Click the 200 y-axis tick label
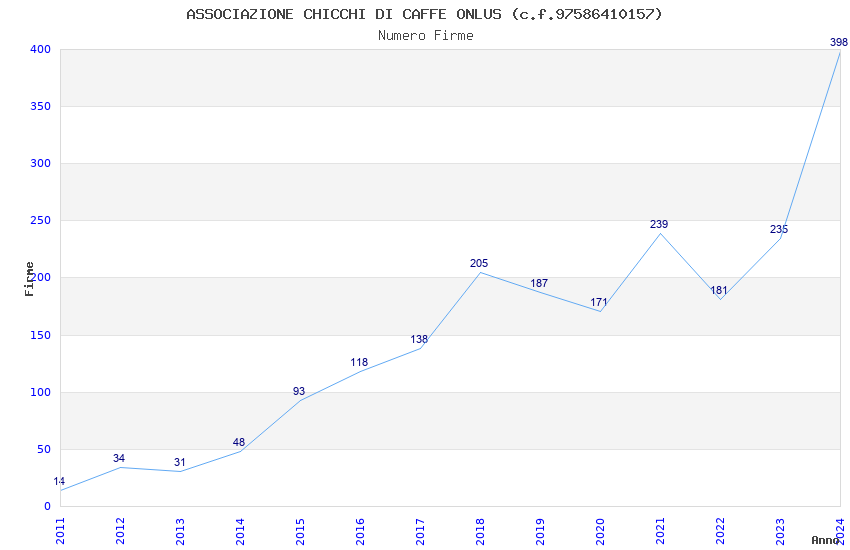This screenshot has height=550, width=850. [42, 277]
